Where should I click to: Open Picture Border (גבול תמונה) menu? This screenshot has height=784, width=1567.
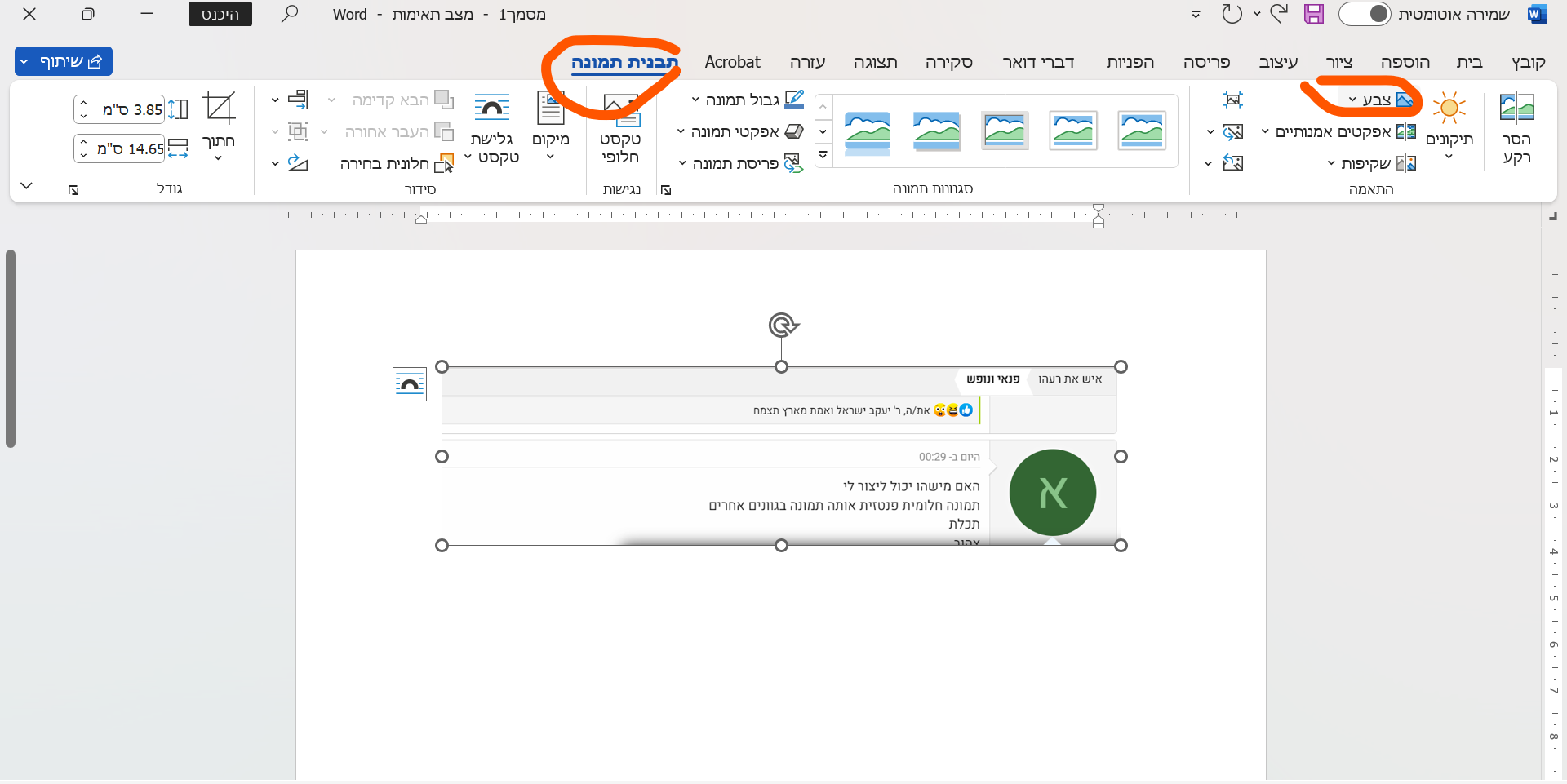tap(748, 100)
